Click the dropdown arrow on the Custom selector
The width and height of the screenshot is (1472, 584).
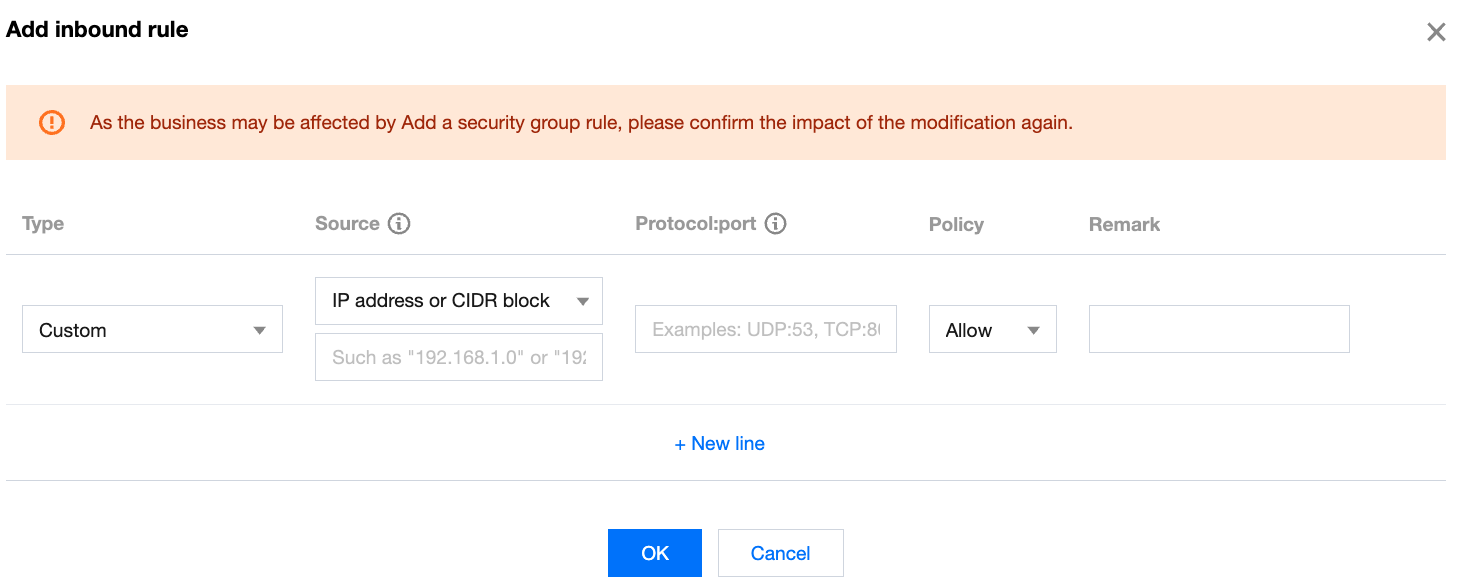[x=261, y=329]
